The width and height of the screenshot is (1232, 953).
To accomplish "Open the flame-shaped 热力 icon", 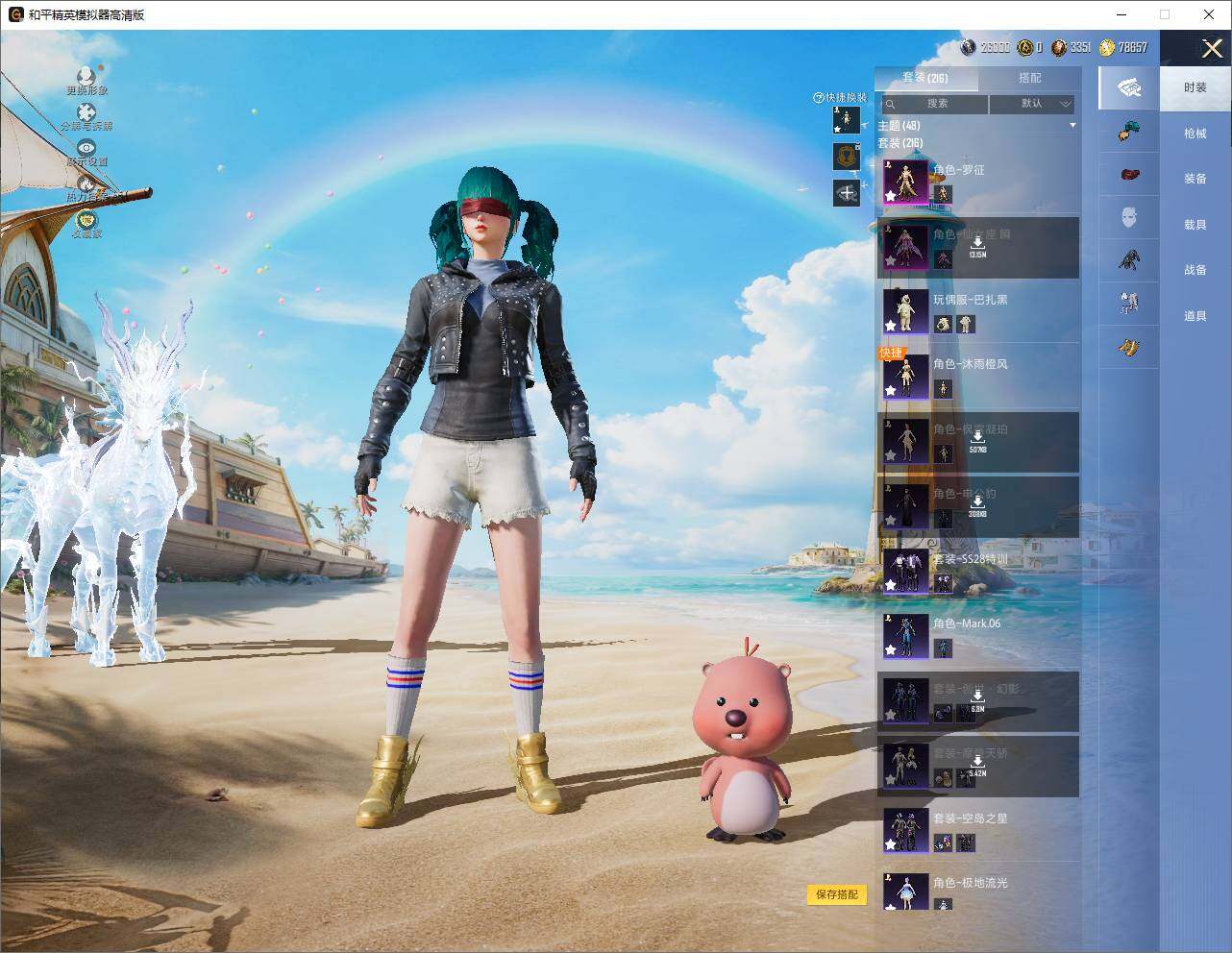I will pos(86,183).
